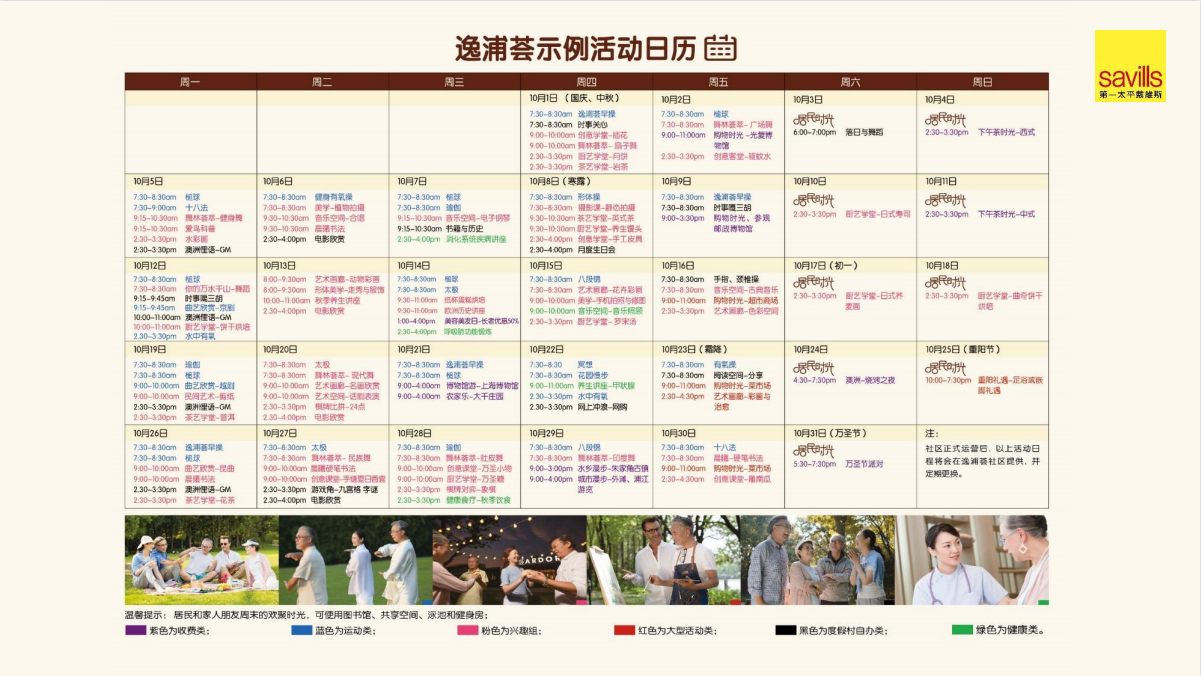Screen dimensions: 1201x676
Task: Click the date label 10月25日（重阳节）
Action: 963,350
